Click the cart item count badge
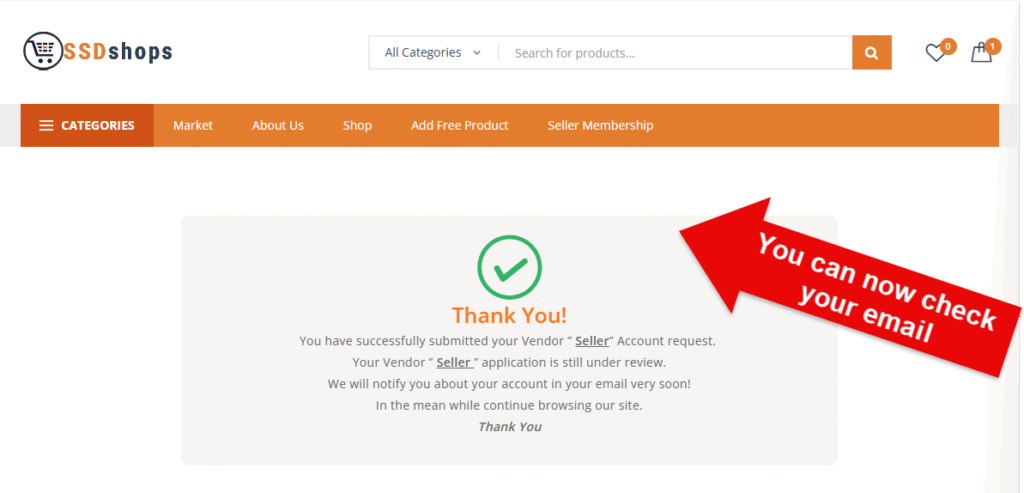This screenshot has width=1024, height=493. (x=992, y=46)
